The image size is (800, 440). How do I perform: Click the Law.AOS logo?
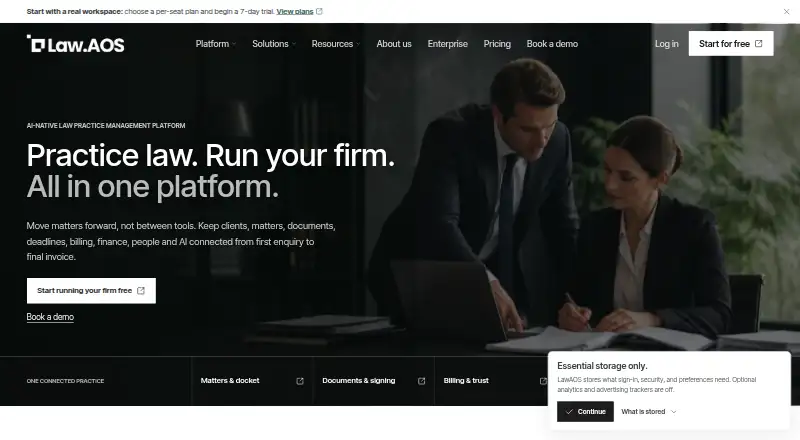pyautogui.click(x=76, y=44)
